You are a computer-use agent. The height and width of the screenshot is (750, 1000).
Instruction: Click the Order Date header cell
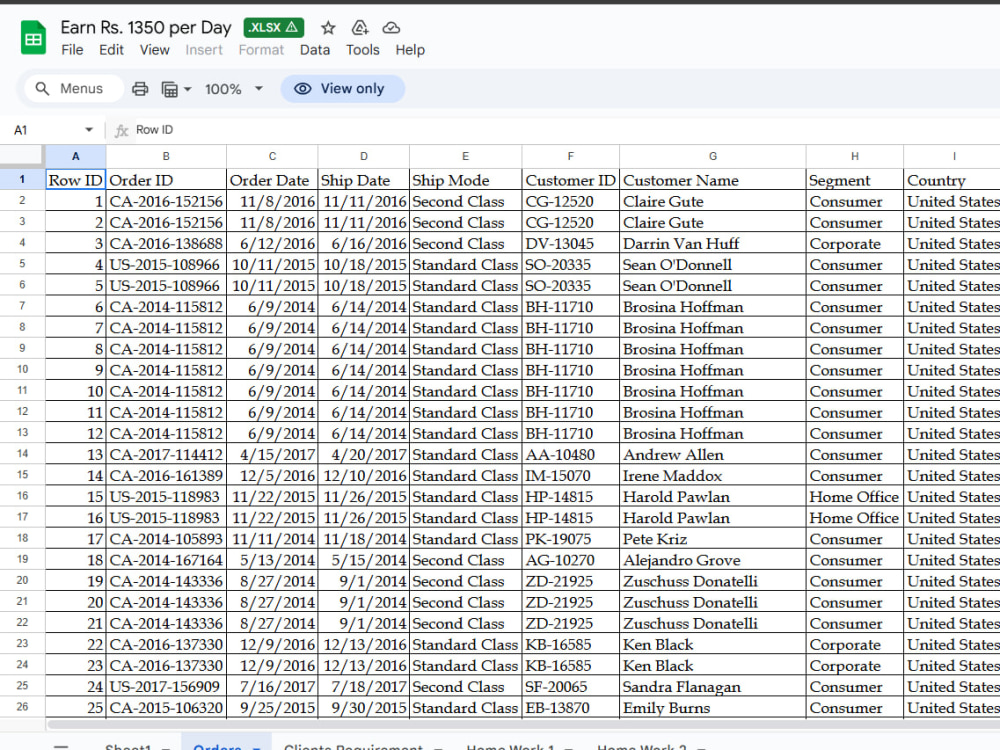click(x=272, y=180)
